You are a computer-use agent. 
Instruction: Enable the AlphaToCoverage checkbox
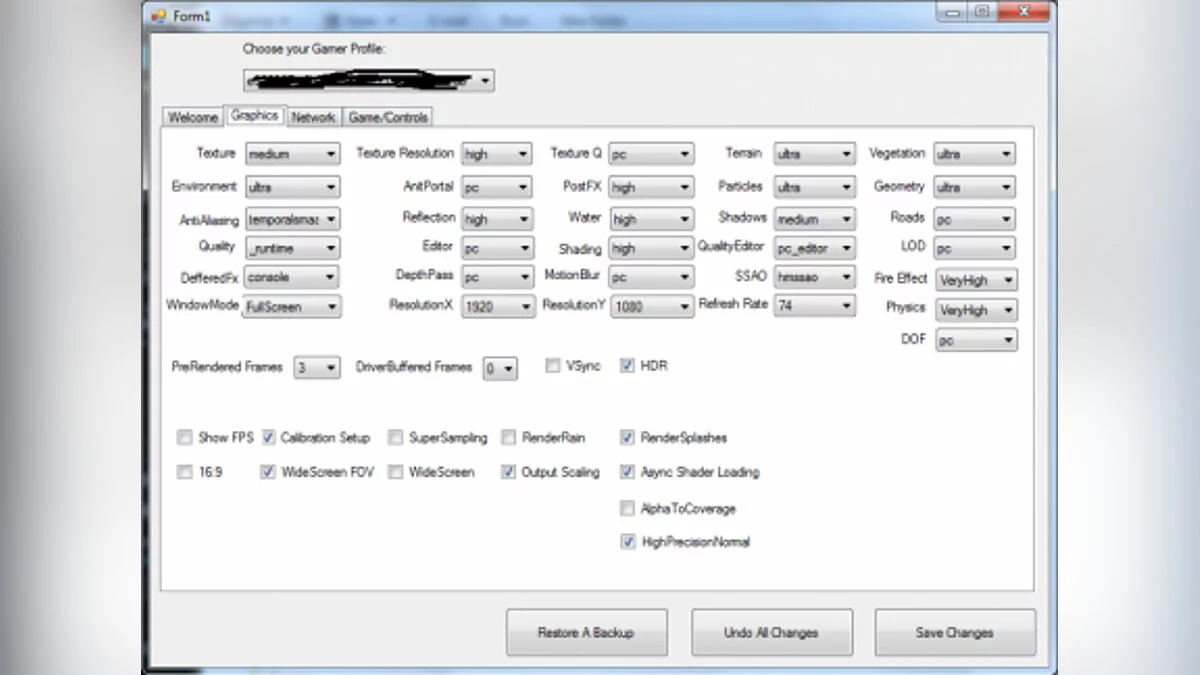click(x=628, y=508)
